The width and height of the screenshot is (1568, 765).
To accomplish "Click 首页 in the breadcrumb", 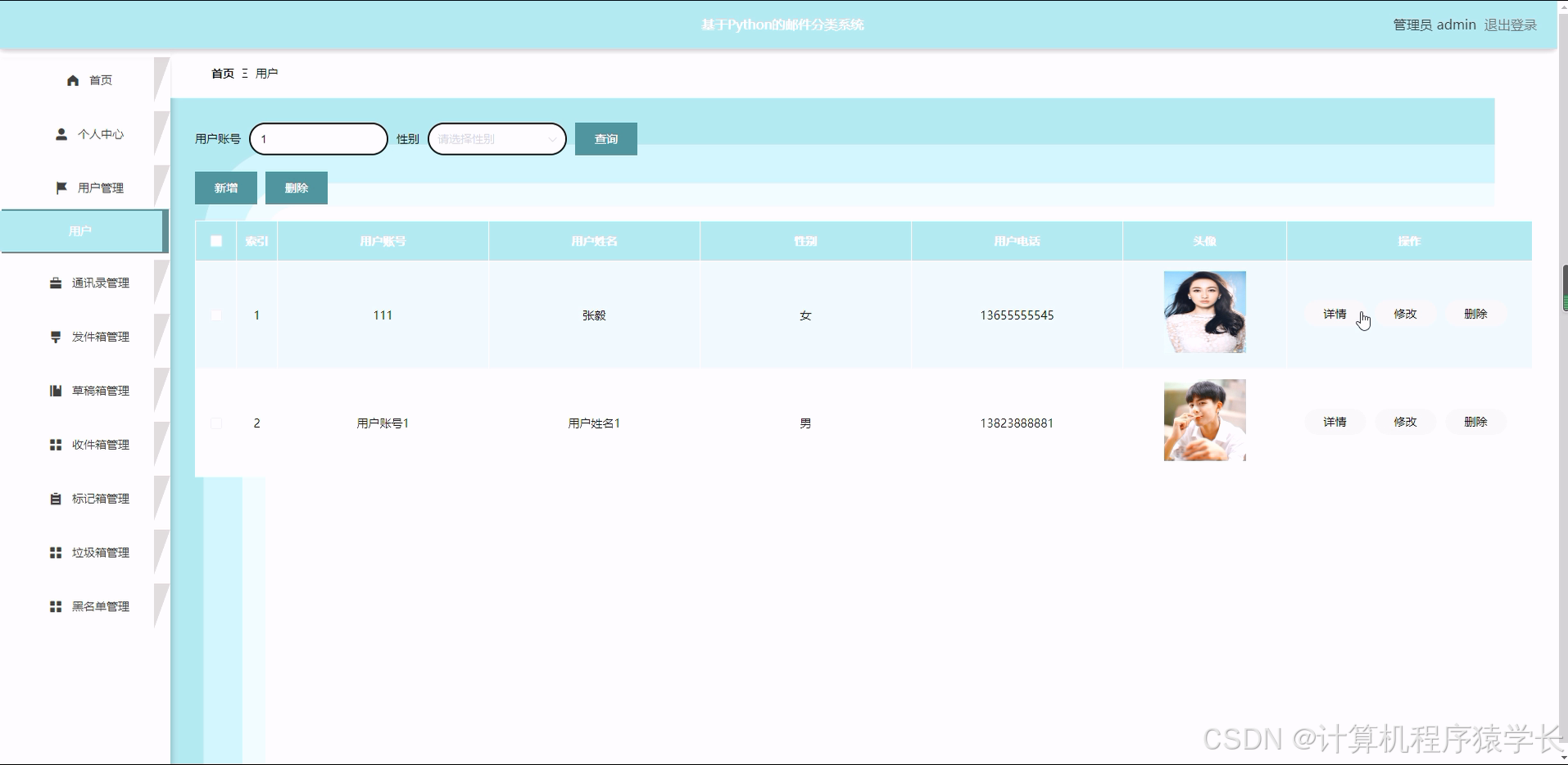I will click(223, 74).
